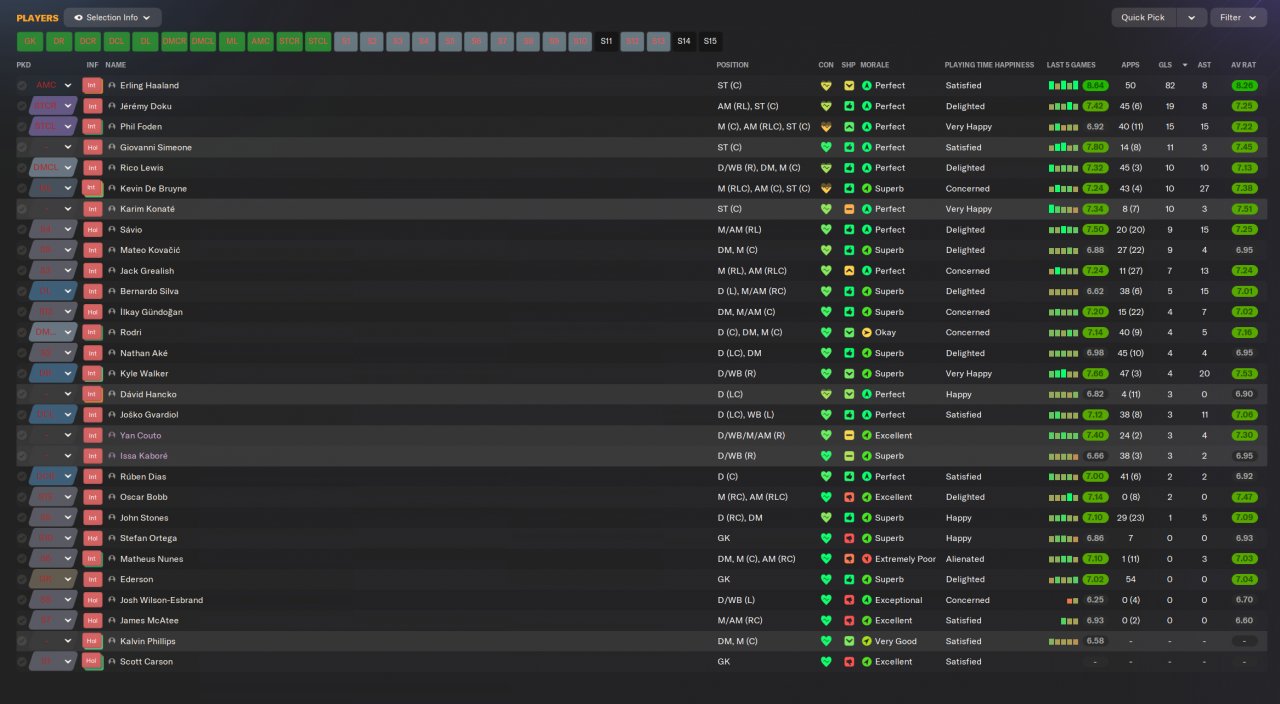Image resolution: width=1280 pixels, height=704 pixels.
Task: Open the Selection Info dropdown
Action: 113,17
